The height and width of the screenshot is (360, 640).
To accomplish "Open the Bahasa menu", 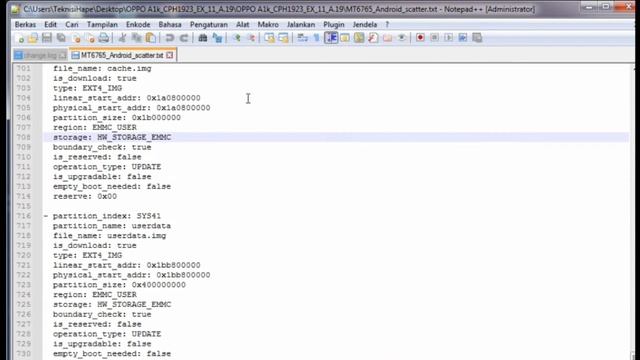I will [170, 24].
